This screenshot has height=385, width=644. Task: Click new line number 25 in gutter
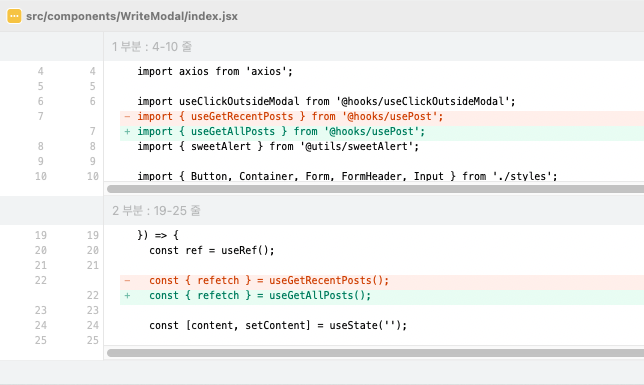[x=92, y=340]
